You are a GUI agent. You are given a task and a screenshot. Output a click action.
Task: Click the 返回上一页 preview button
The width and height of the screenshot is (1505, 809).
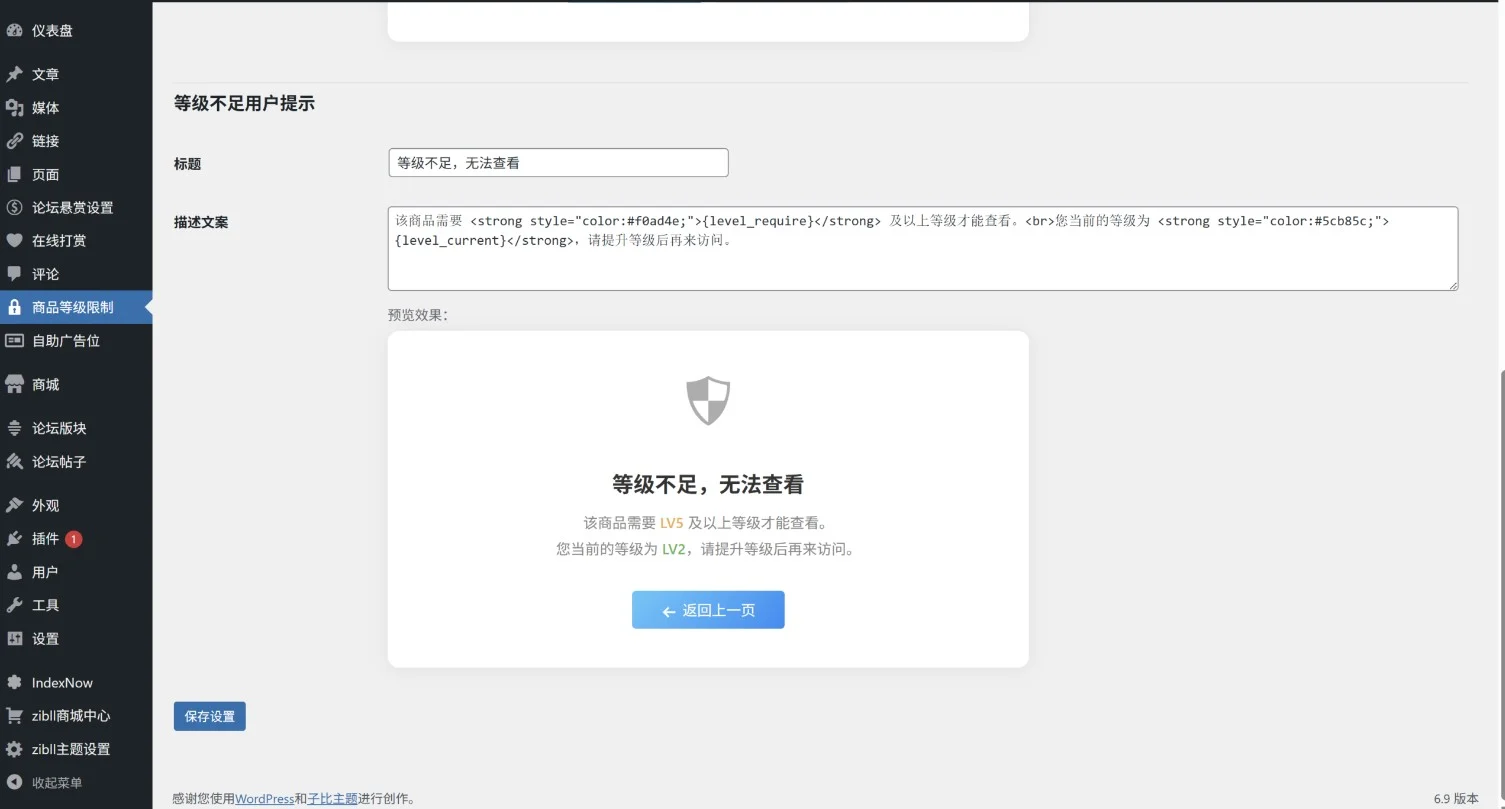pos(707,610)
